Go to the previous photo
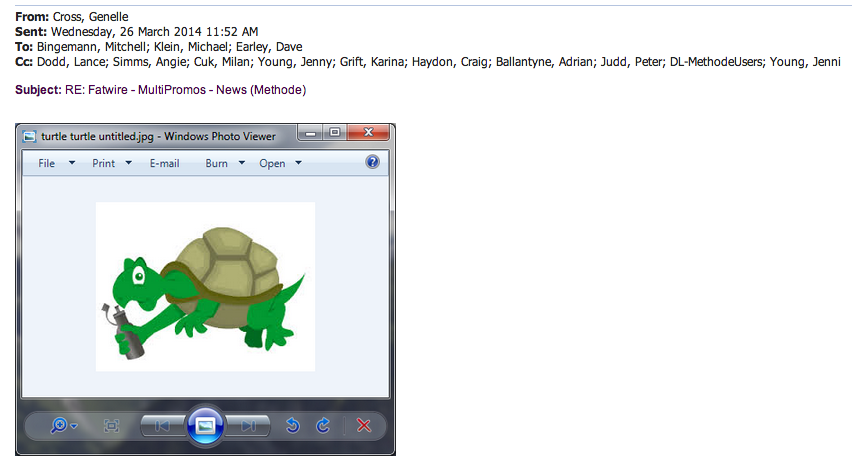 click(162, 426)
